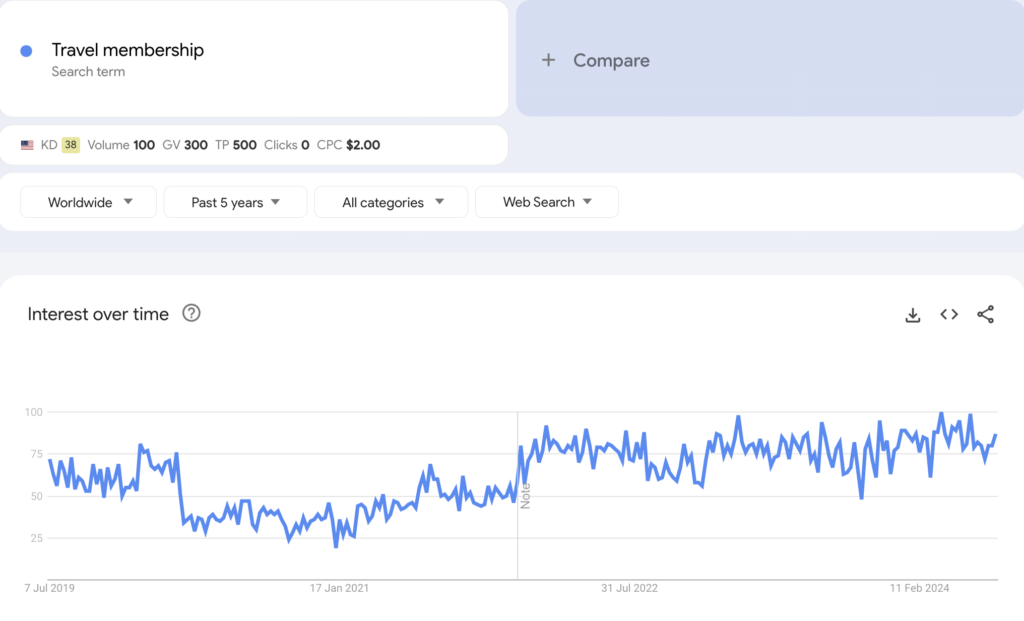1024x621 pixels.
Task: Open the Interest over time help icon
Action: [191, 313]
